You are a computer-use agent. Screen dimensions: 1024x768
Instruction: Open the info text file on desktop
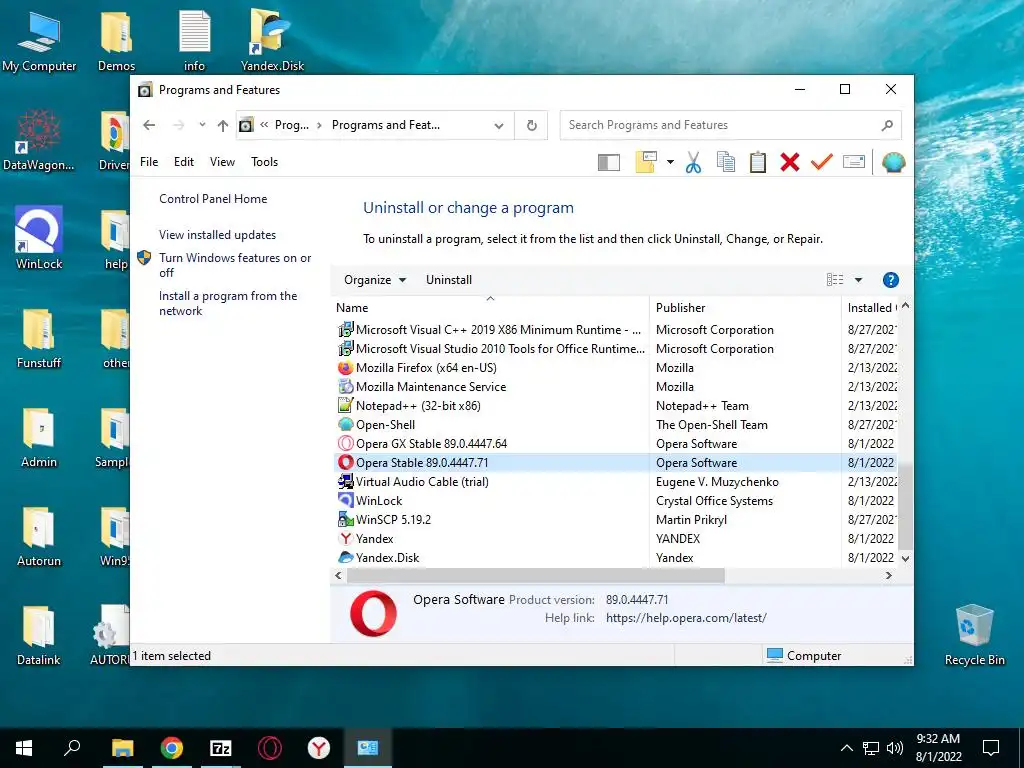pyautogui.click(x=194, y=40)
